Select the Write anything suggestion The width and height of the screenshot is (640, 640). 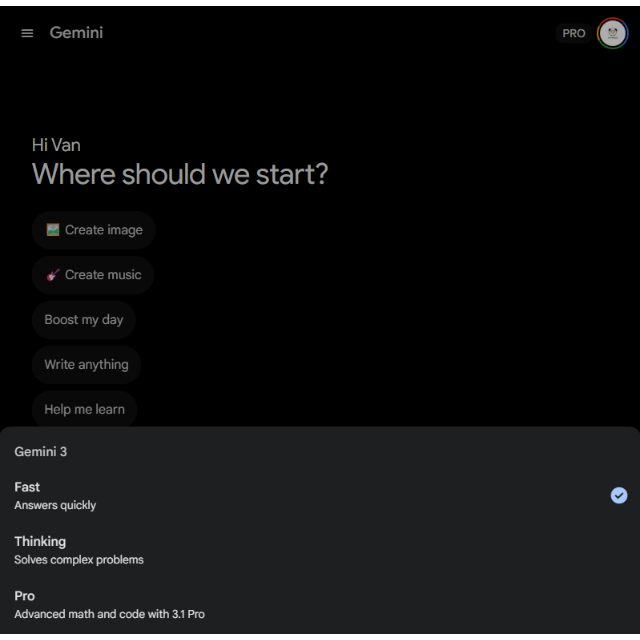coord(86,365)
